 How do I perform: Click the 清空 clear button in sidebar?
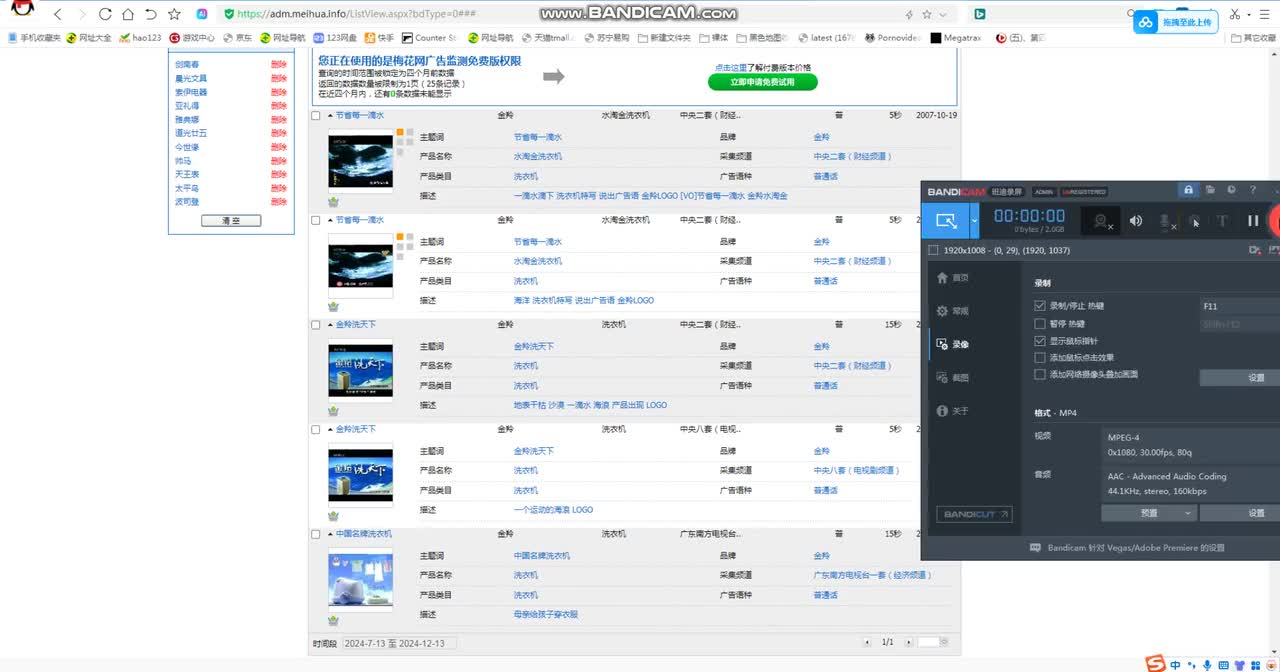click(x=231, y=220)
